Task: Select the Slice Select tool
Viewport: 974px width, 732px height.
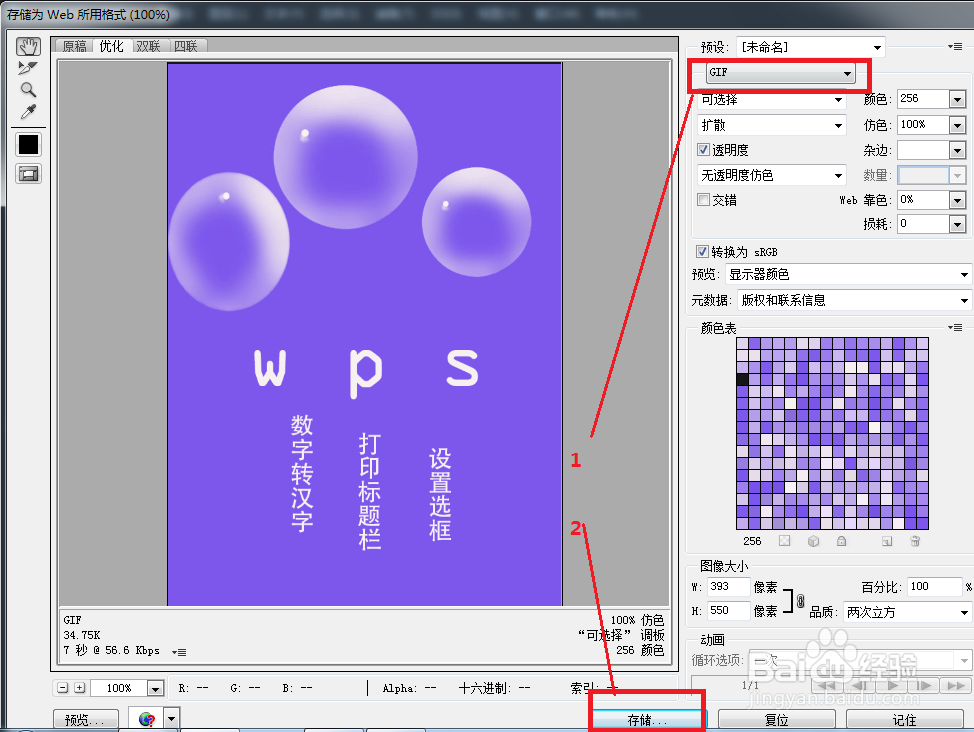Action: tap(28, 68)
